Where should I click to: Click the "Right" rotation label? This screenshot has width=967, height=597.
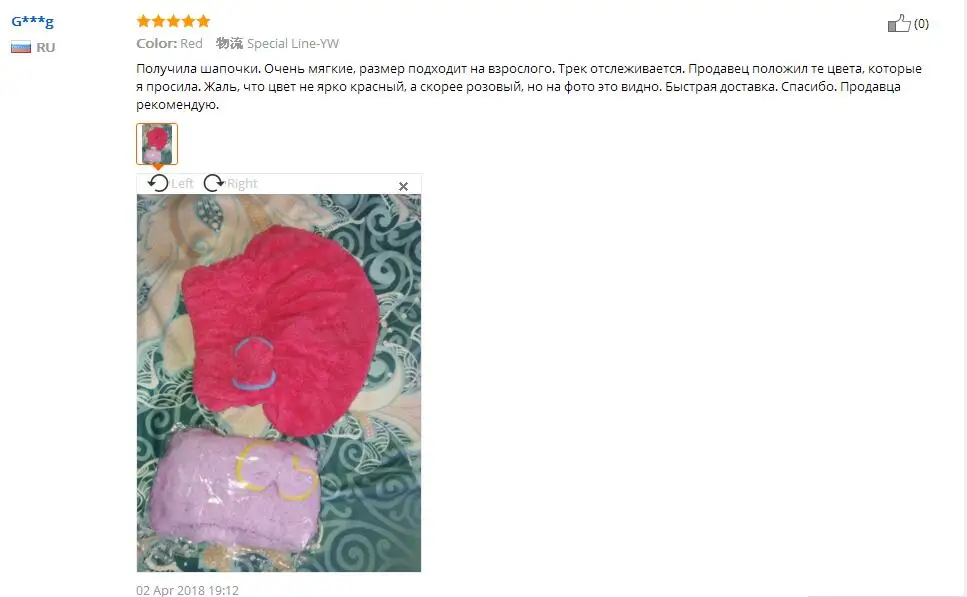[x=242, y=183]
